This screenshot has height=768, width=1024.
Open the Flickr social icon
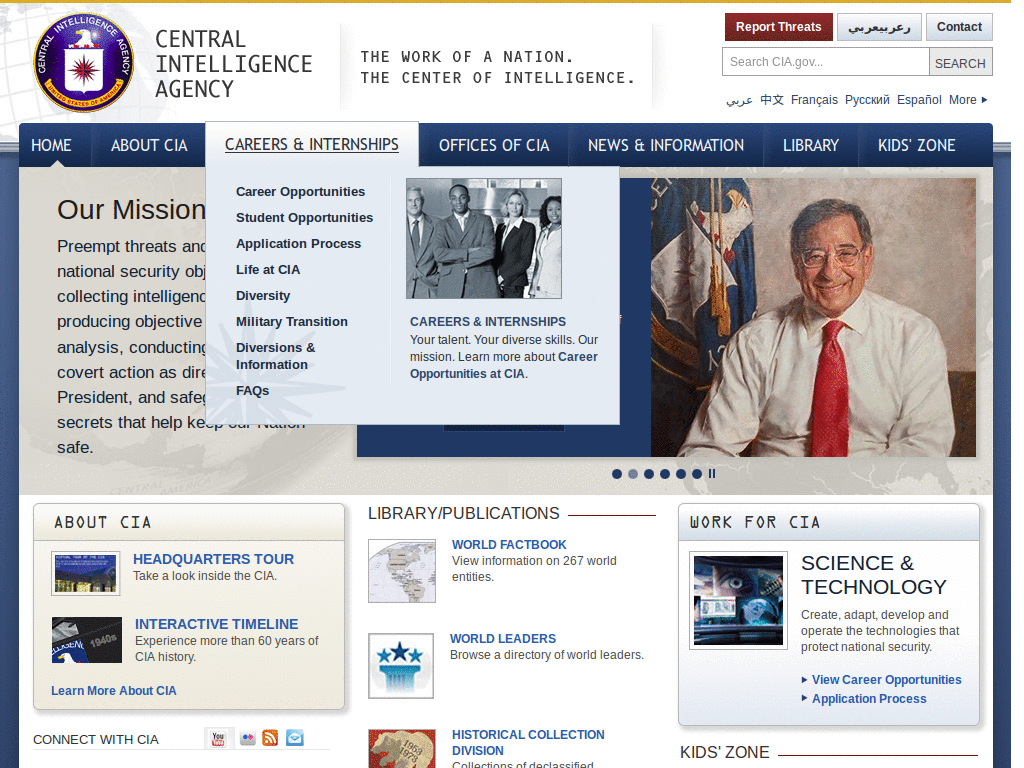click(248, 739)
